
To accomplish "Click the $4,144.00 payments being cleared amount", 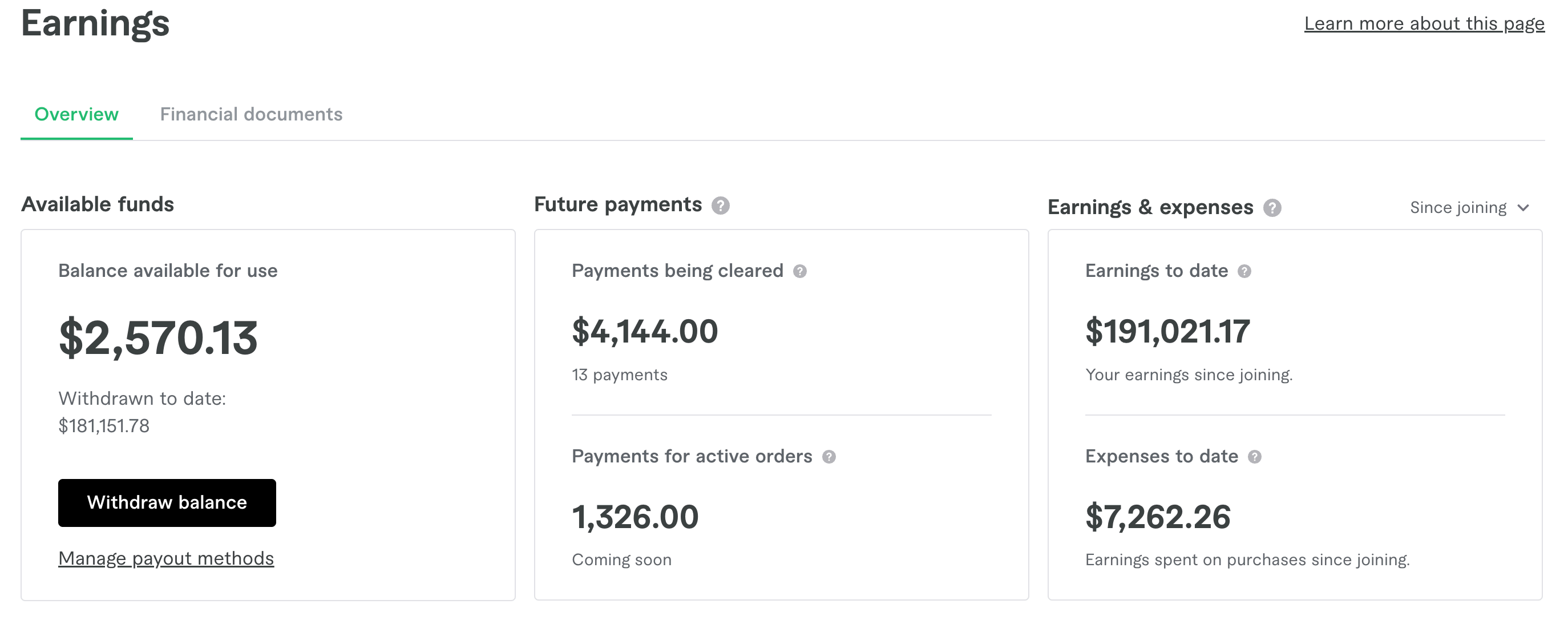I will 645,332.
